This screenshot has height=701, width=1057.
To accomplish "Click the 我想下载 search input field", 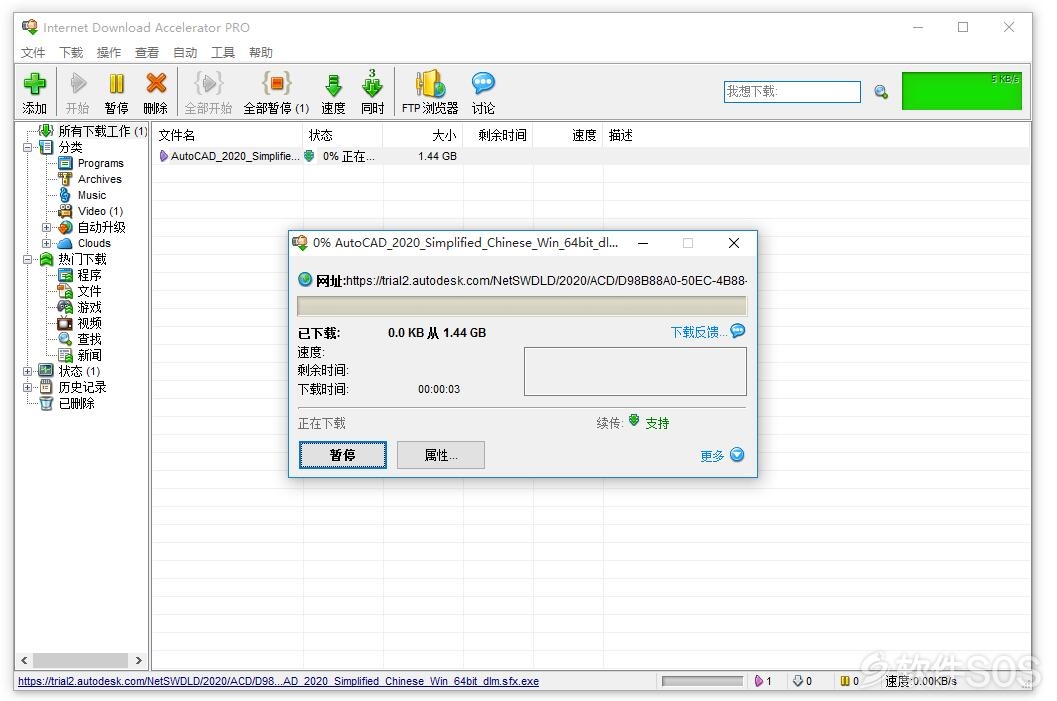I will (792, 92).
